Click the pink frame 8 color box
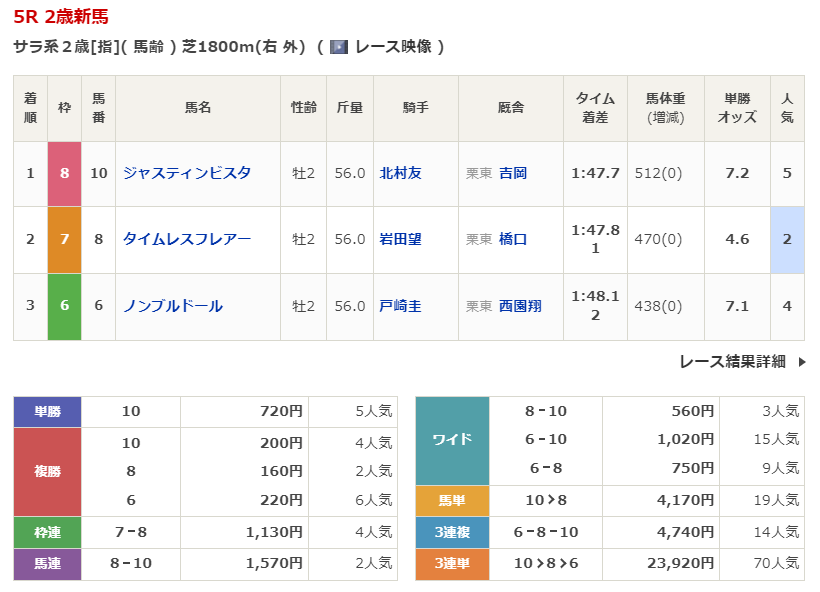The height and width of the screenshot is (592, 820). pos(64,173)
